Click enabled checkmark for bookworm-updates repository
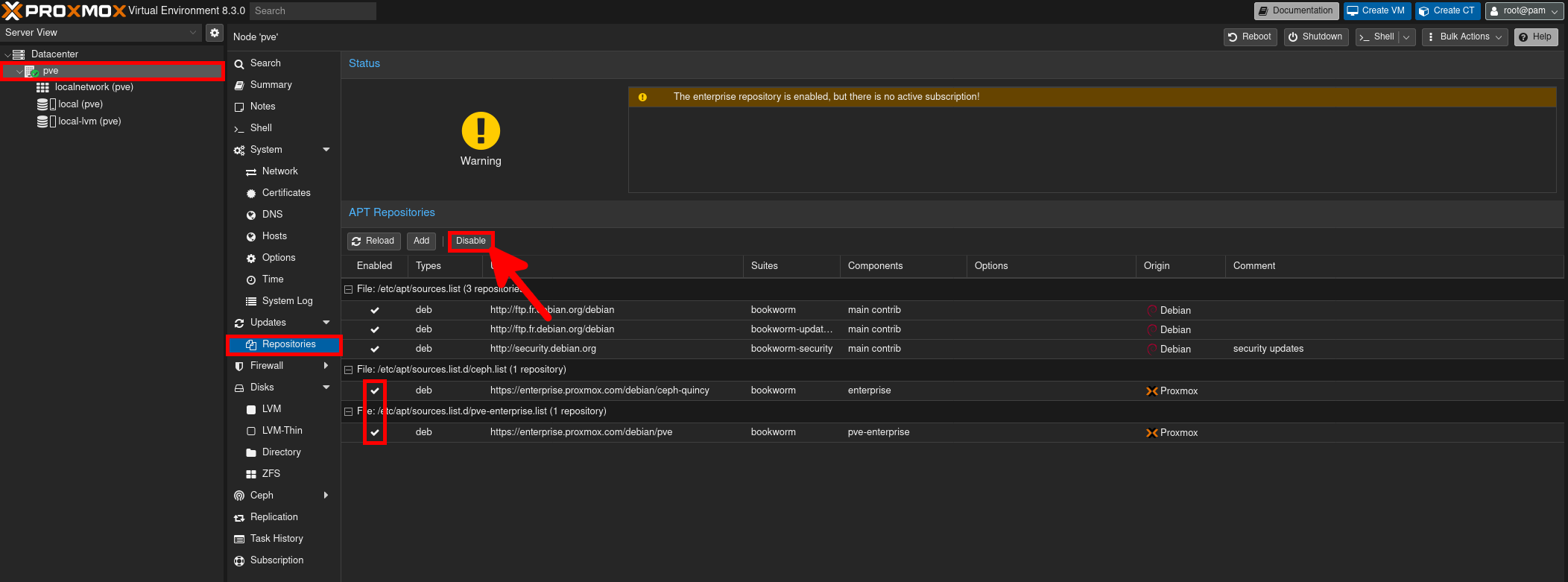The image size is (1568, 582). click(x=375, y=329)
